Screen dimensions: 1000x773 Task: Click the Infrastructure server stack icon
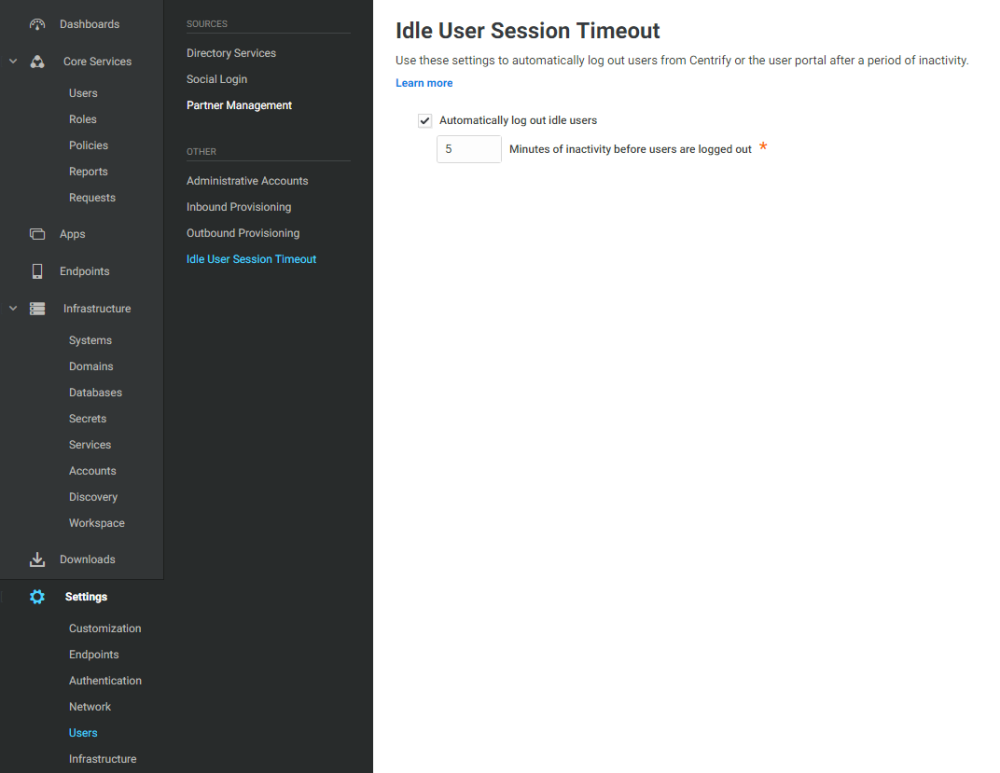pyautogui.click(x=37, y=309)
